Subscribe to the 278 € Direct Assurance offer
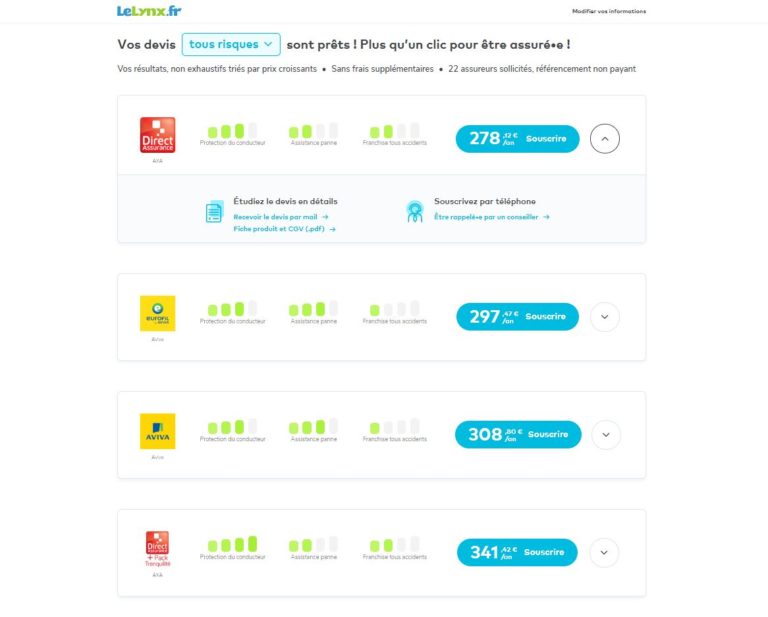Screen dimensions: 768x617 (x=518, y=139)
